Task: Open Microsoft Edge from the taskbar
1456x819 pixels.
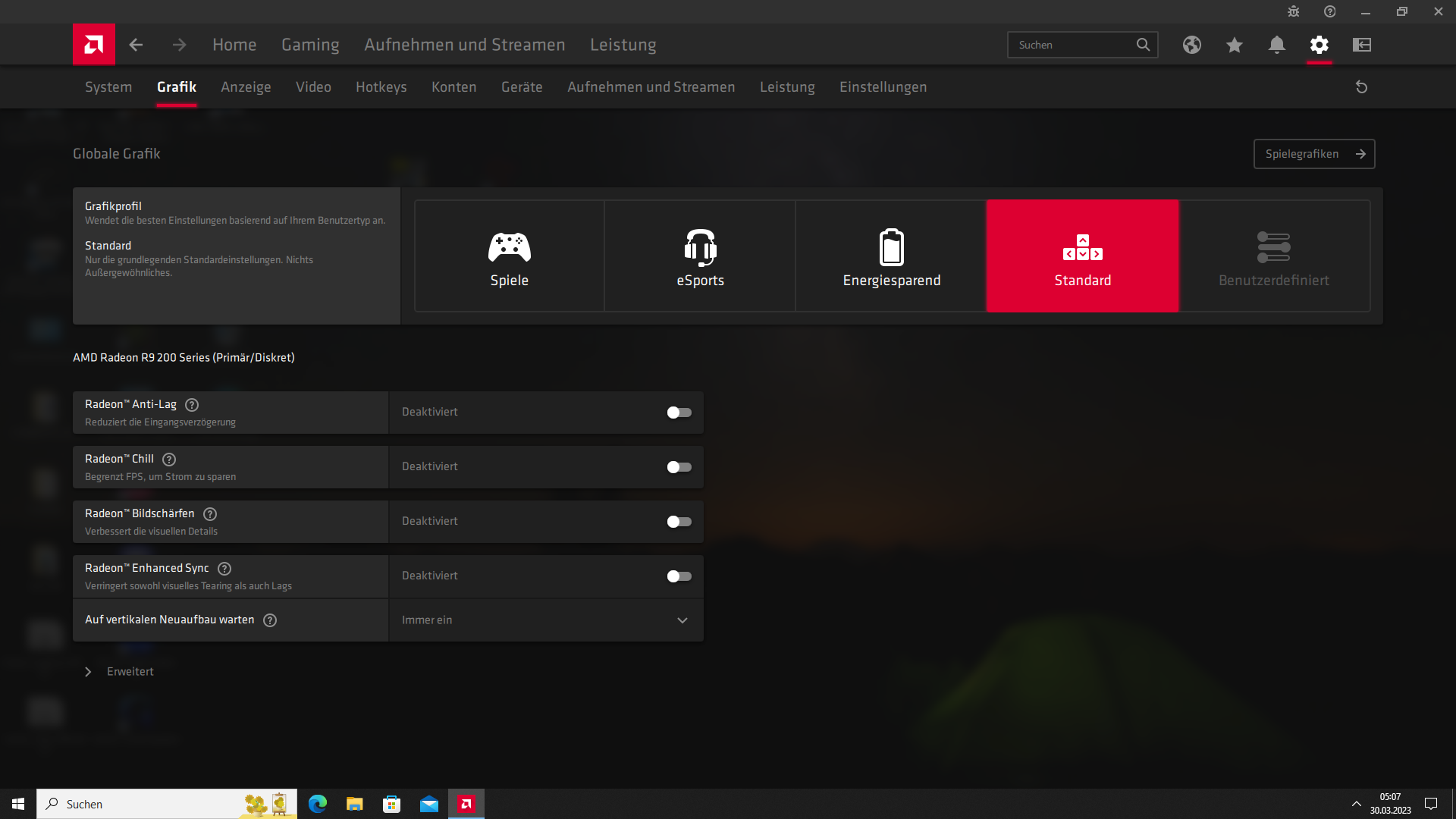Action: (318, 804)
